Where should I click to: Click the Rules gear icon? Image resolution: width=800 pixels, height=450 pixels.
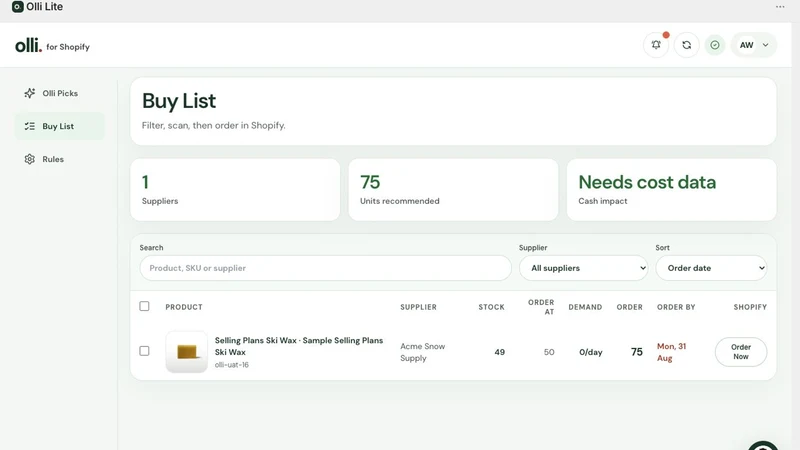tap(30, 159)
